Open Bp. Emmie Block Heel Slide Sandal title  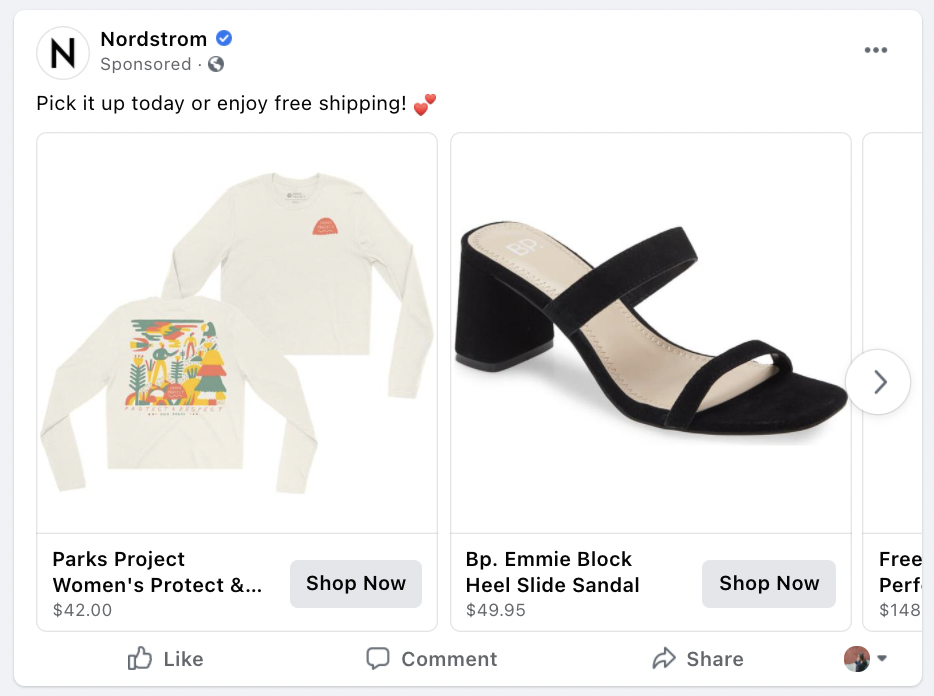pos(553,572)
